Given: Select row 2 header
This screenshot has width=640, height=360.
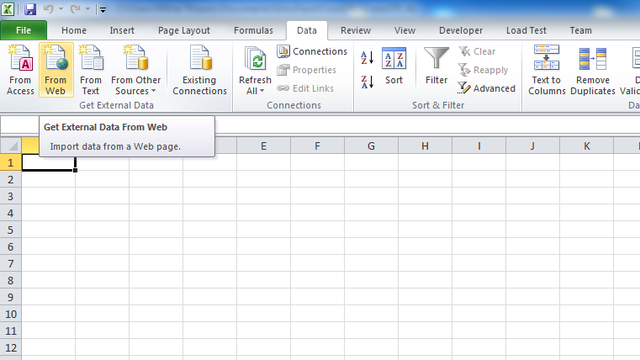Looking at the screenshot, I should [11, 180].
